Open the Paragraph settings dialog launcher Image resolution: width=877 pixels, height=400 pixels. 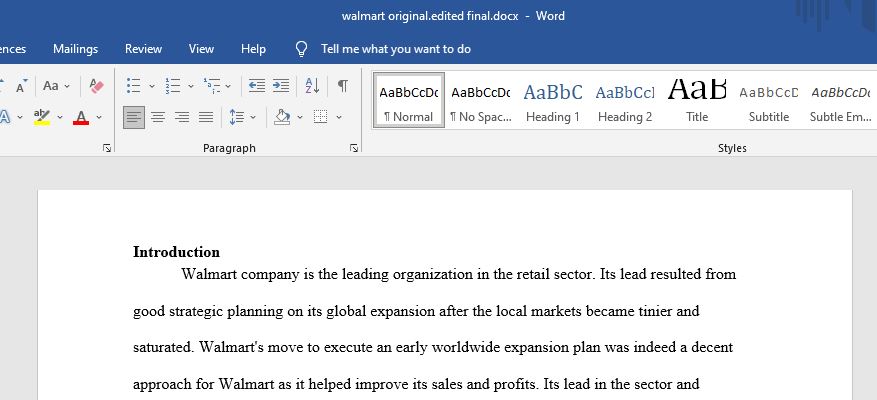pos(353,148)
